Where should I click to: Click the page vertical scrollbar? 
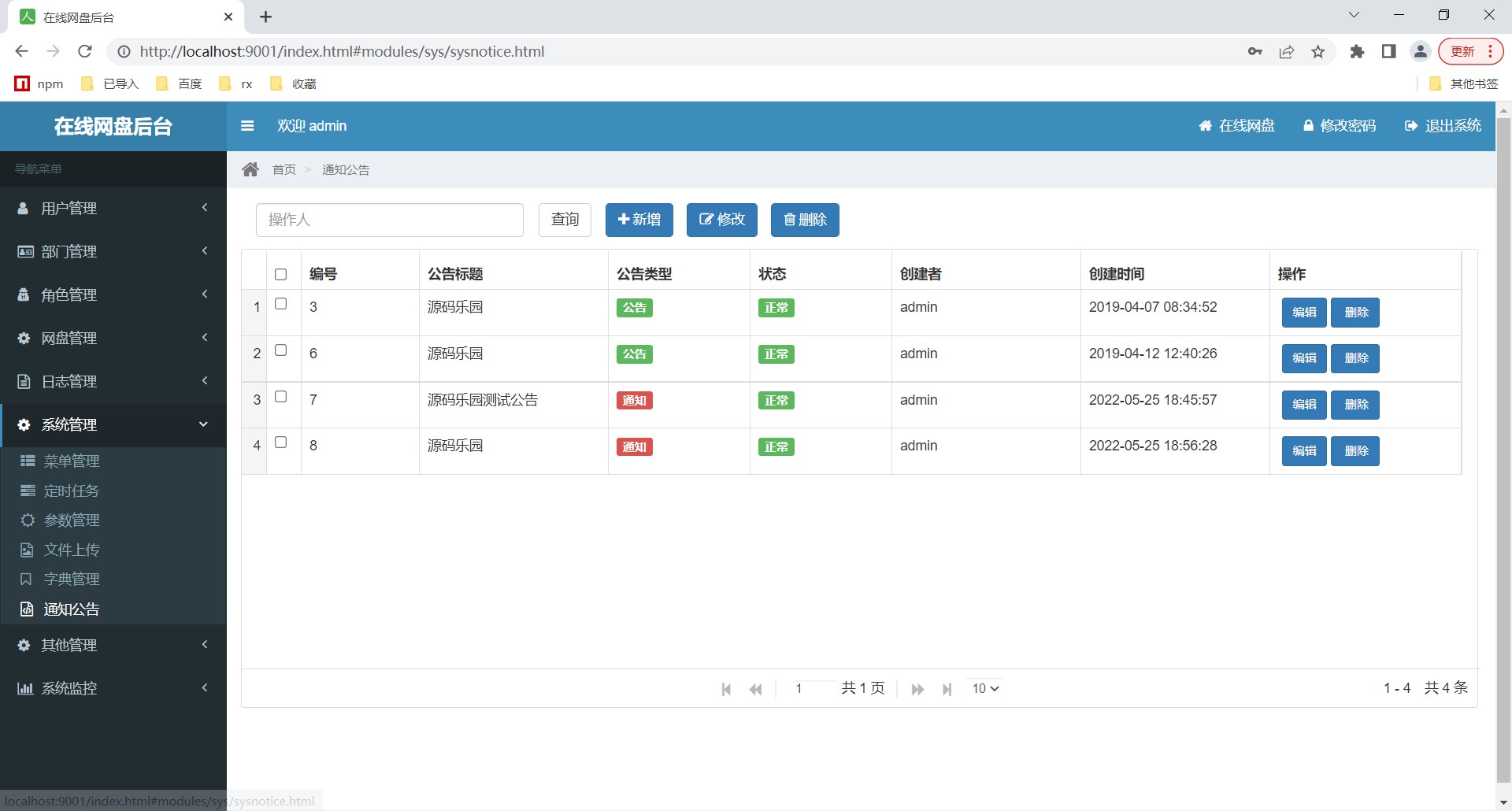tap(1503, 449)
